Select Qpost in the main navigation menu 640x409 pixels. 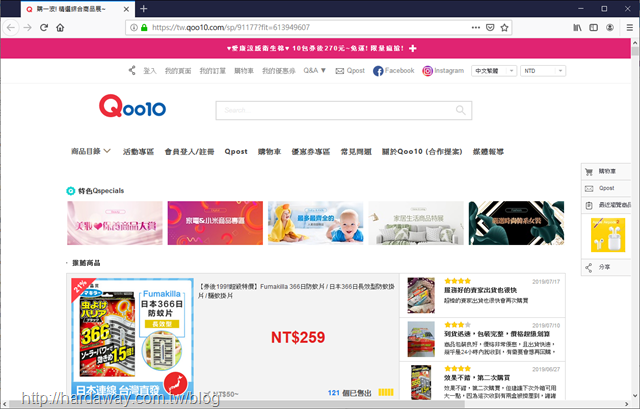click(236, 151)
